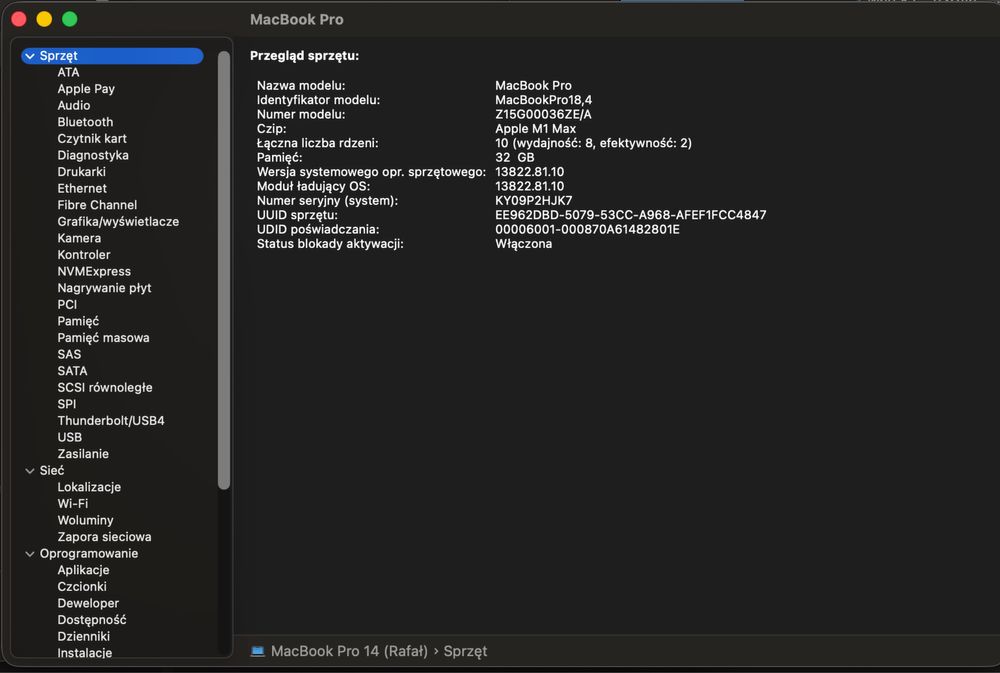Screen dimensions: 1000x673
Task: Click the serial number KY09P2HJK7
Action: pyautogui.click(x=533, y=200)
